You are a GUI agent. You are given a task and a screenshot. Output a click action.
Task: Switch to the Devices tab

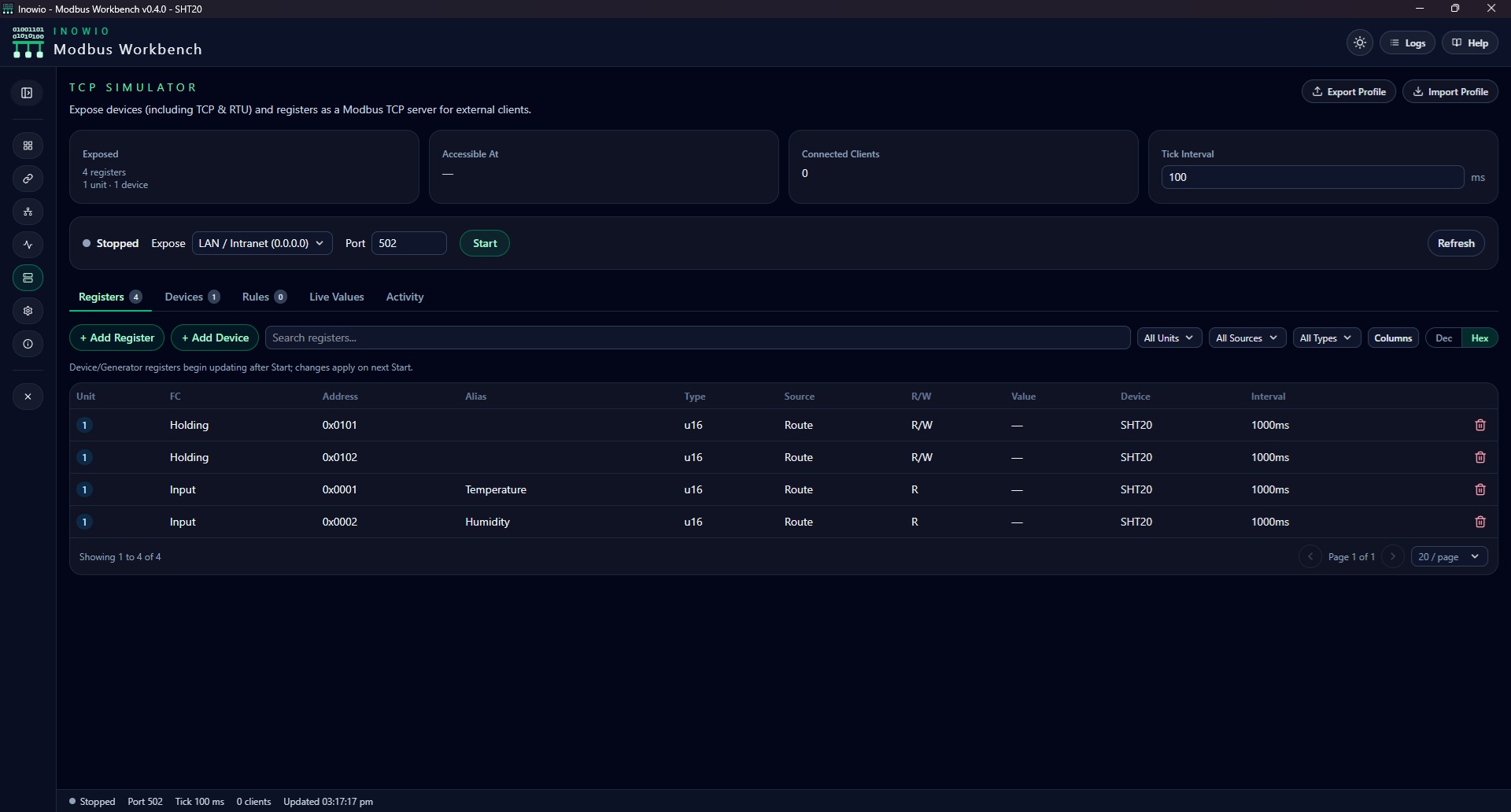(x=192, y=297)
